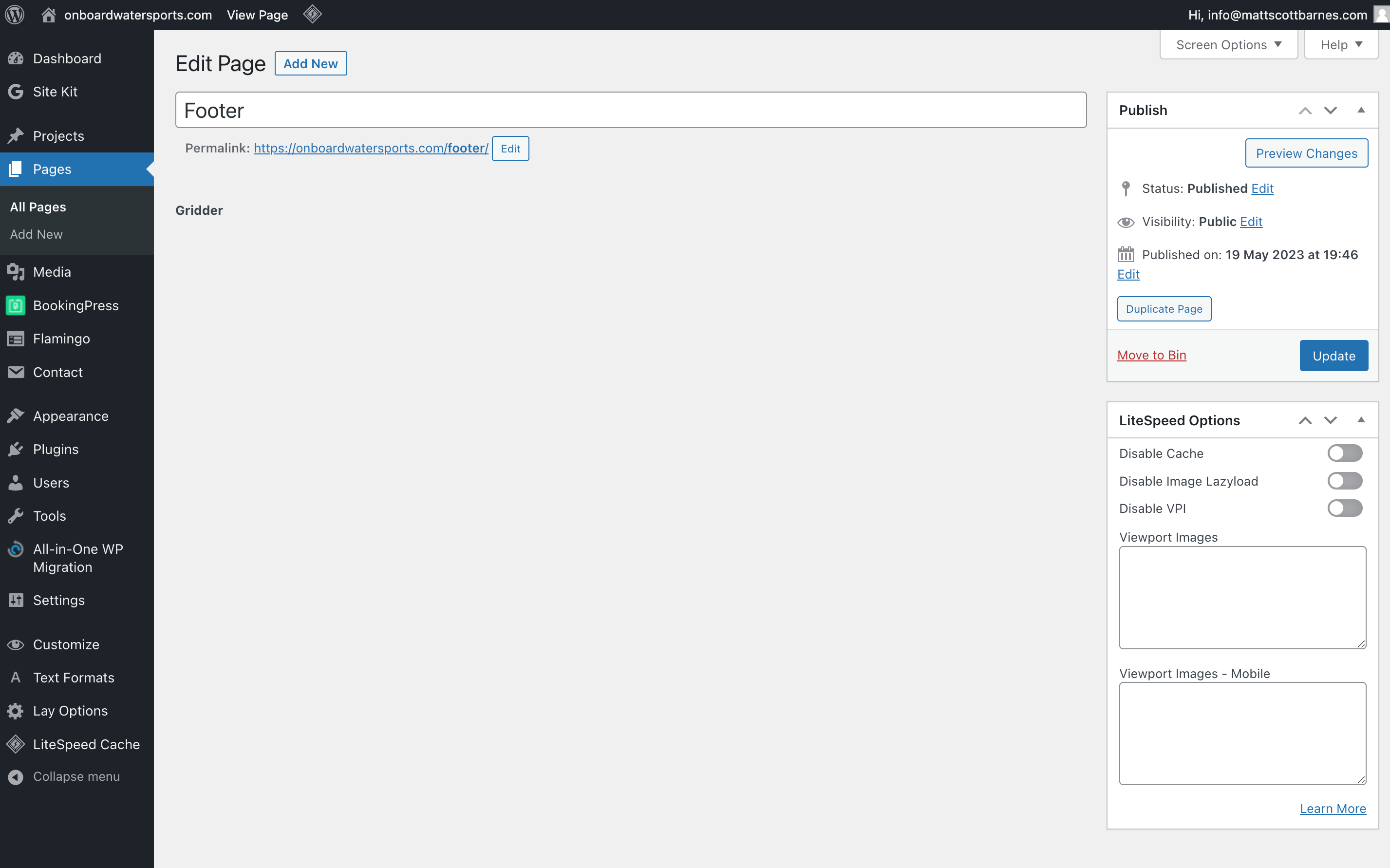Image resolution: width=1390 pixels, height=868 pixels.
Task: Click the Media library sidebar icon
Action: point(16,272)
